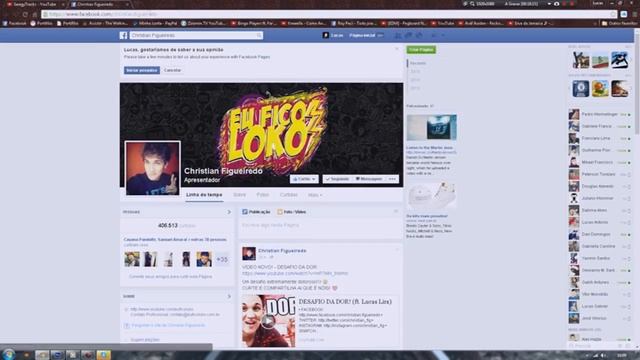Image resolution: width=640 pixels, height=360 pixels.
Task: Open notifications globe icon in header
Action: 419,36
